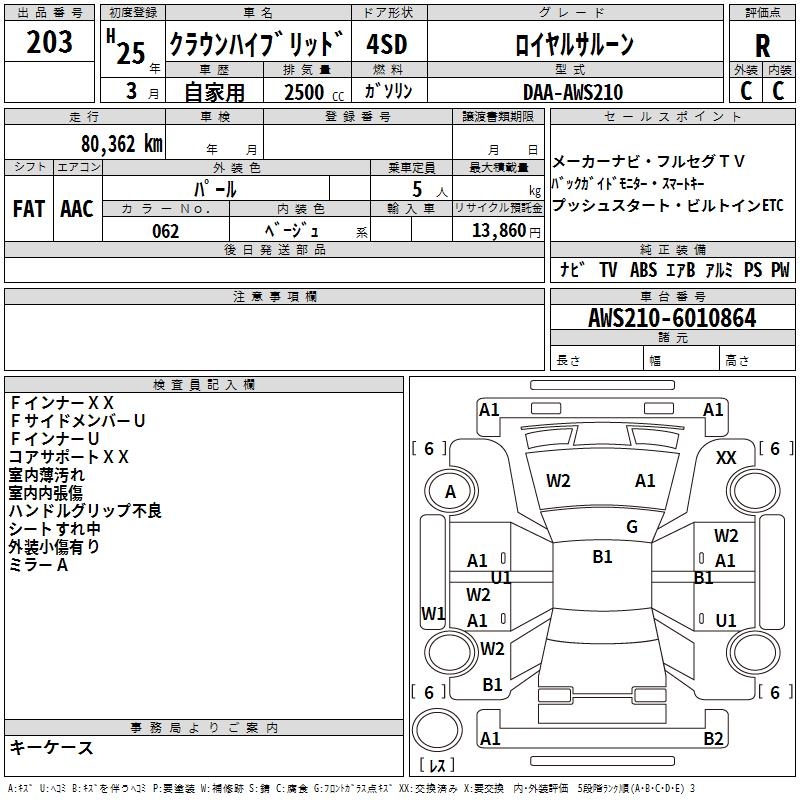Click the fuel type "ガソリン"
This screenshot has width=800, height=800.
(x=388, y=91)
